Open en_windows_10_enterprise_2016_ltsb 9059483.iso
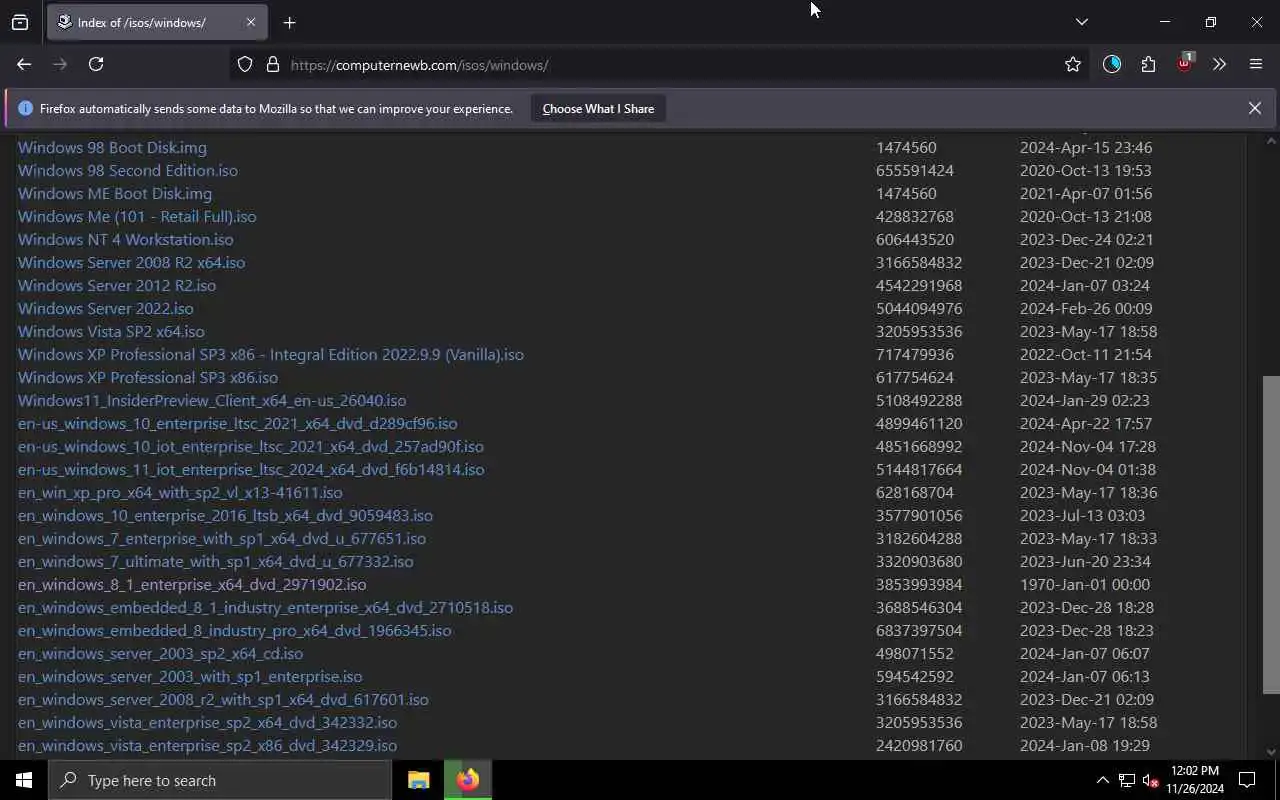1280x800 pixels. (x=225, y=516)
